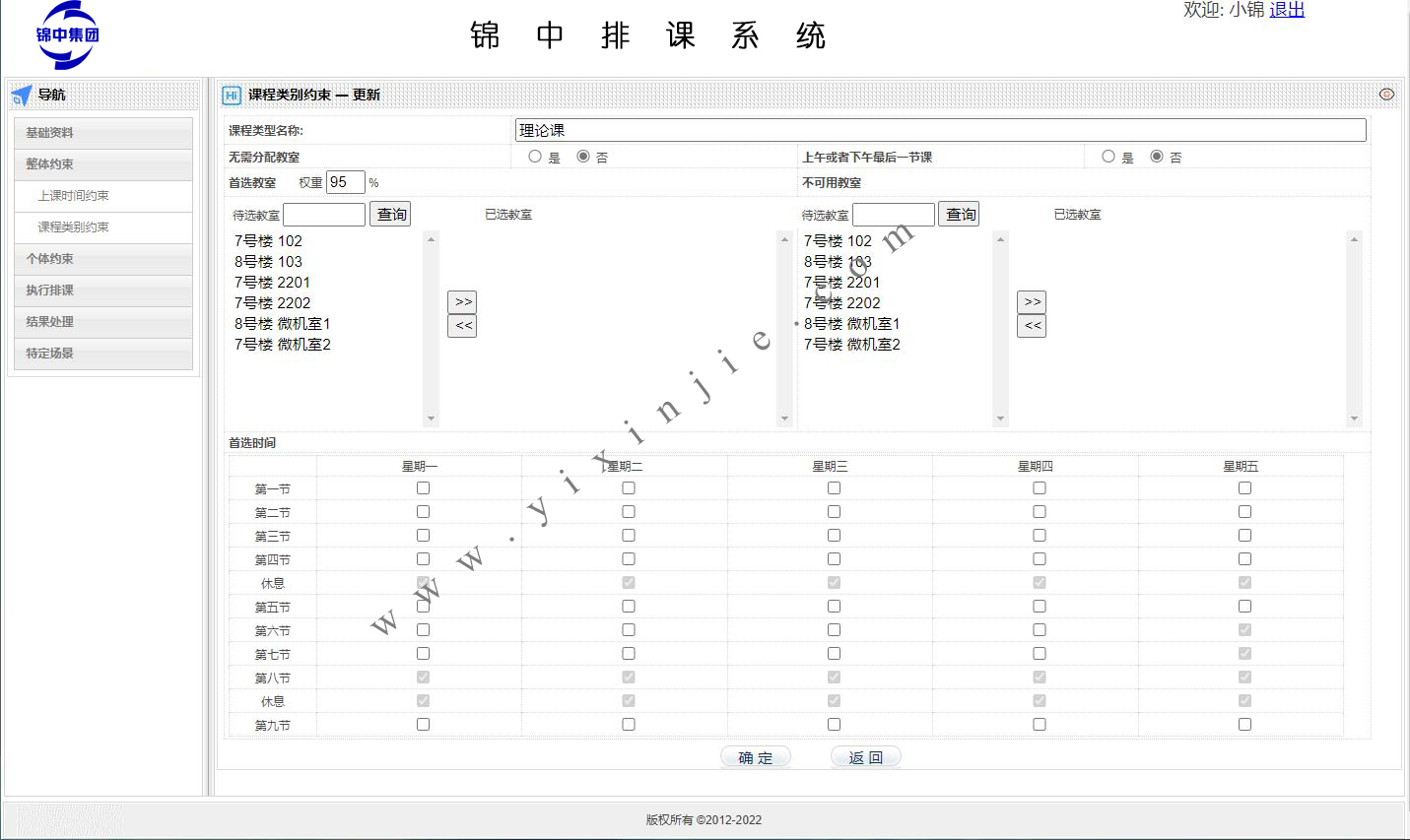Screen dimensions: 1410x840
Task: Click the panel icon beside 课程类别约束
Action: click(x=232, y=96)
